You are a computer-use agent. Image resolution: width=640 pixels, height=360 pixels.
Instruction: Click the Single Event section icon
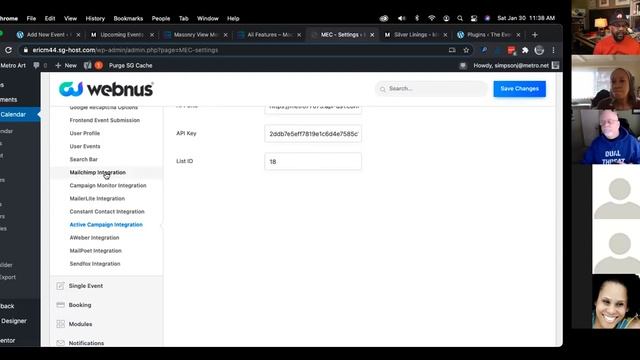tap(60, 286)
